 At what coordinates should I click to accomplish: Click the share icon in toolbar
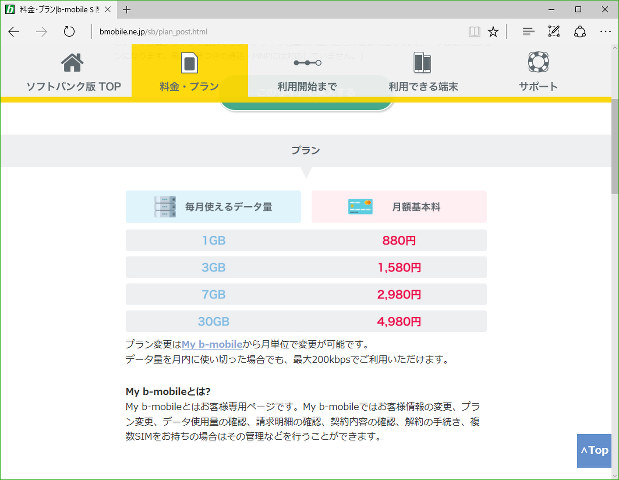click(580, 32)
